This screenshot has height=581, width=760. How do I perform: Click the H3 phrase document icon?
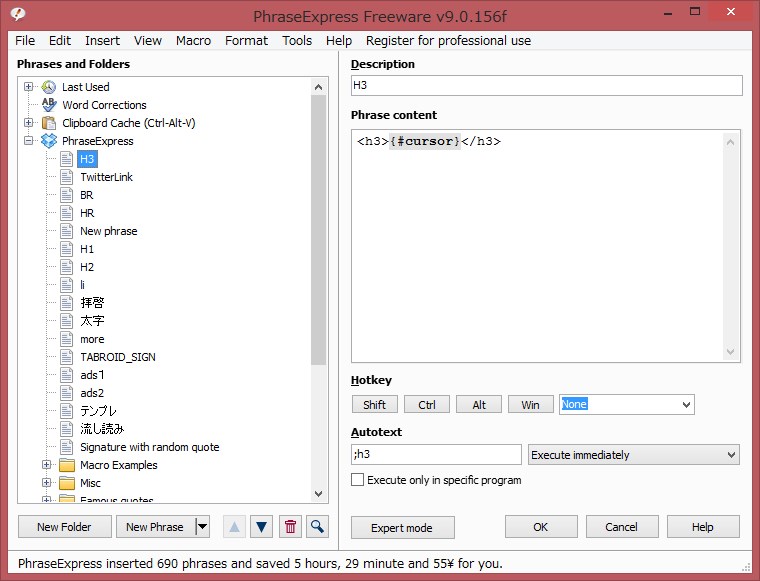(67, 159)
